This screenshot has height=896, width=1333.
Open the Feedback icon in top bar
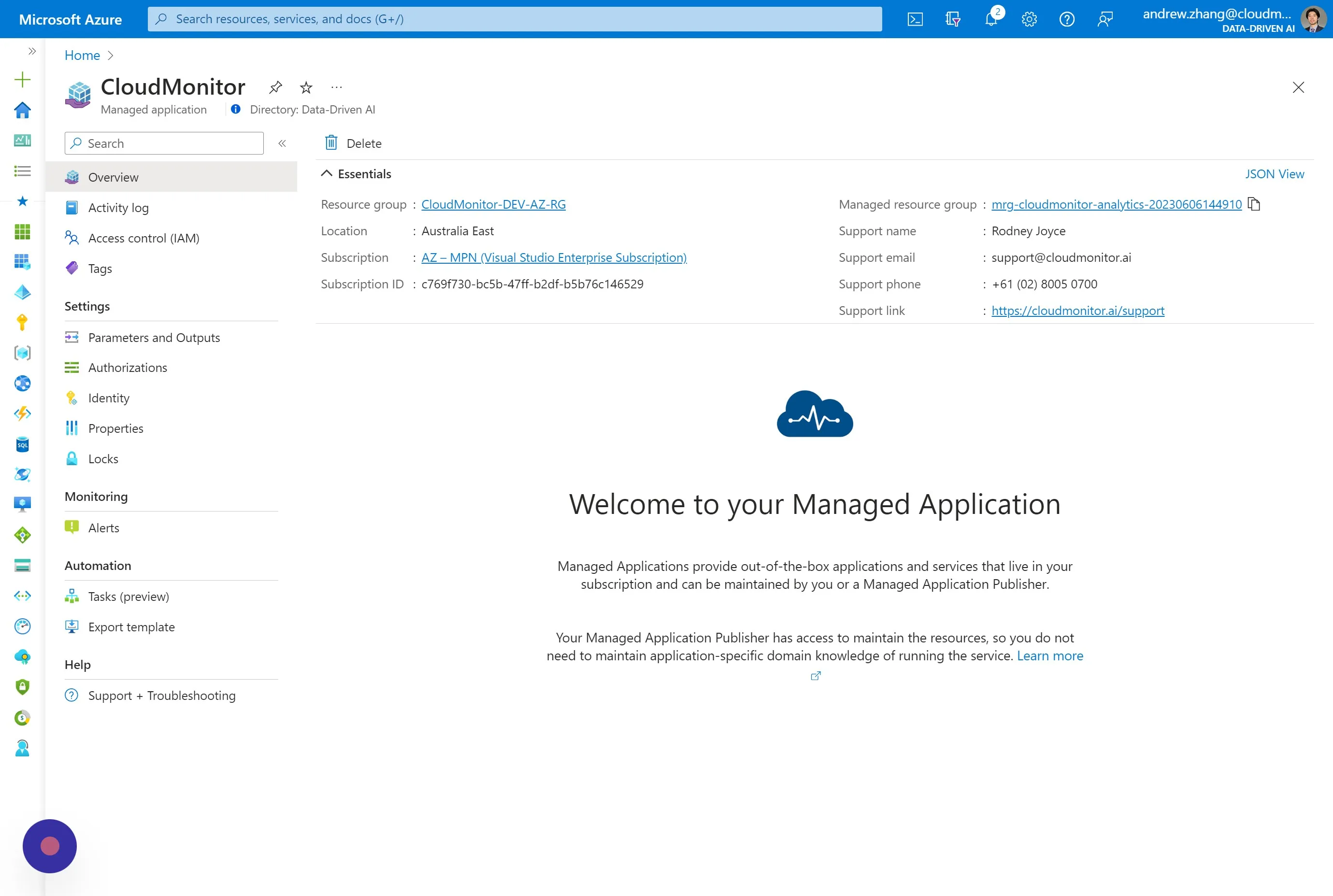(x=1105, y=19)
